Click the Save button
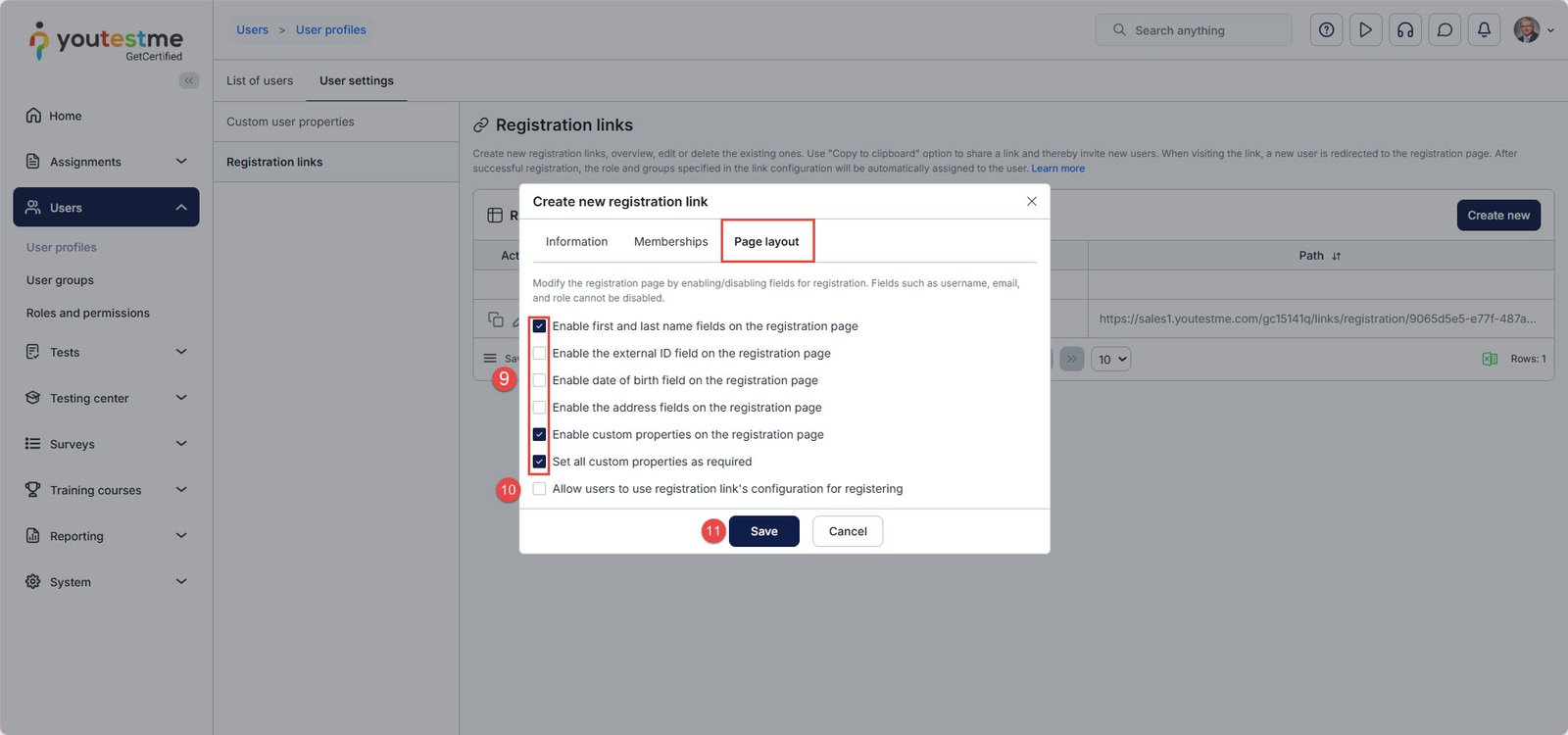Image resolution: width=1568 pixels, height=735 pixels. pyautogui.click(x=763, y=531)
